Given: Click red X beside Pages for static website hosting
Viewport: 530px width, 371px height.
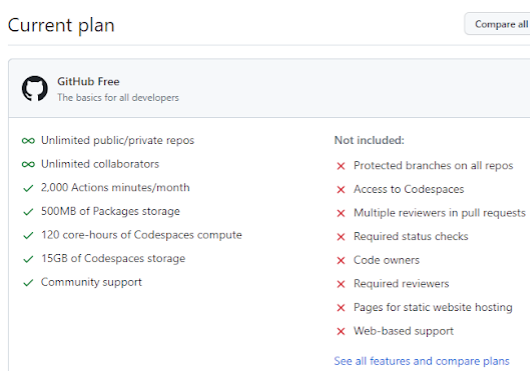Looking at the screenshot, I should [x=341, y=307].
